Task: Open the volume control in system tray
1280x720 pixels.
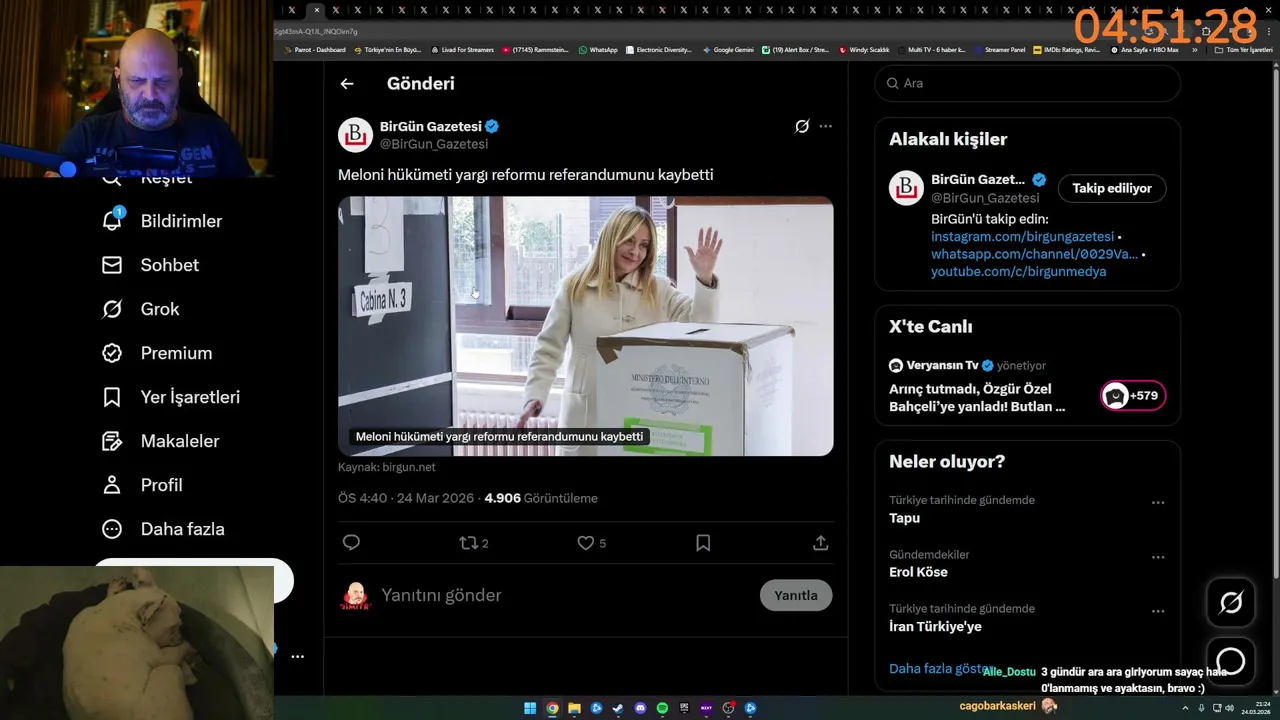Action: click(1229, 708)
